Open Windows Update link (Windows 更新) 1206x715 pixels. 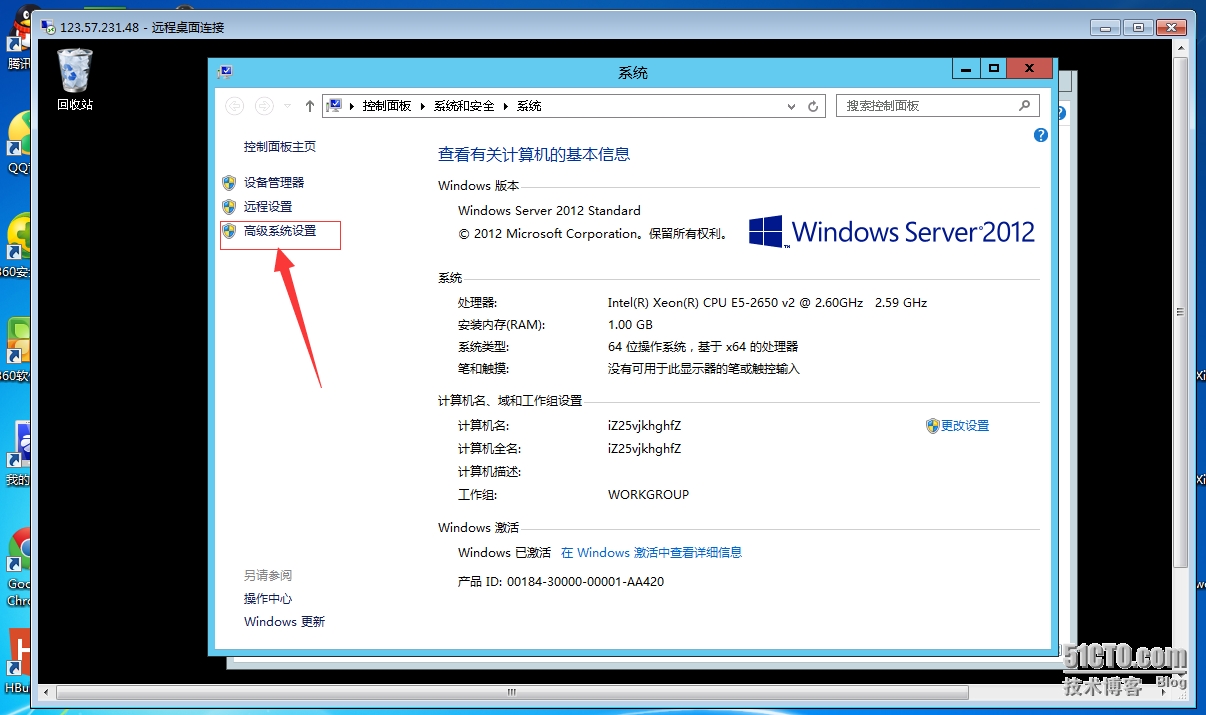coord(284,622)
